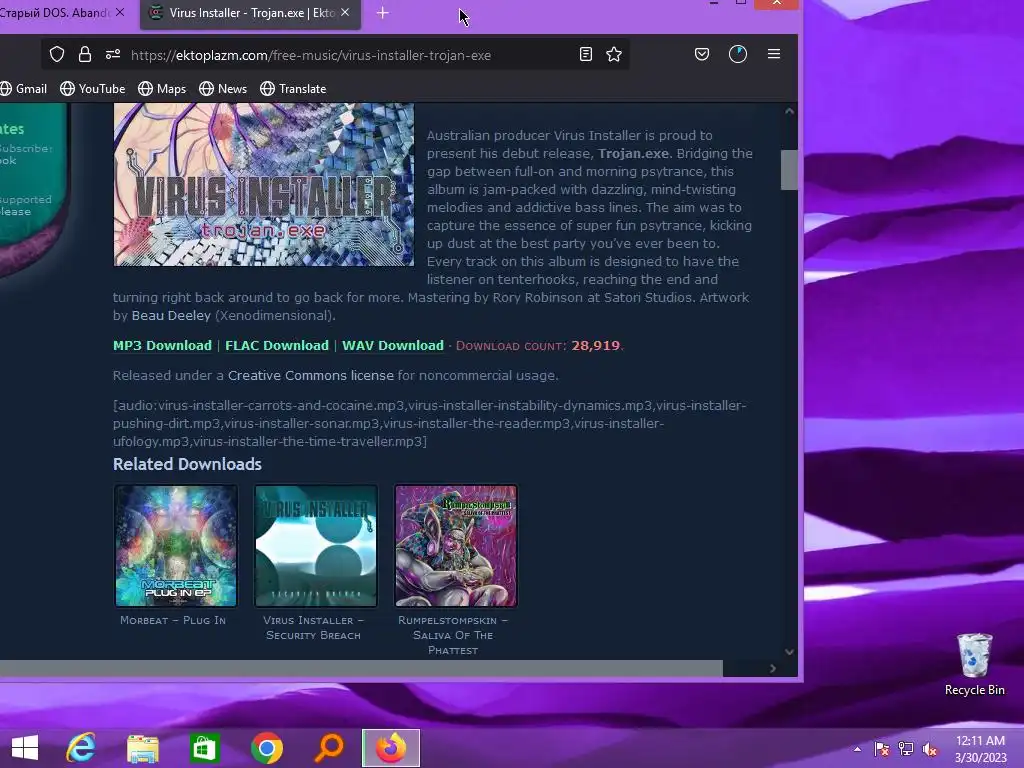Viewport: 1024px width, 768px height.
Task: Open the Creative Commons license link
Action: [311, 376]
